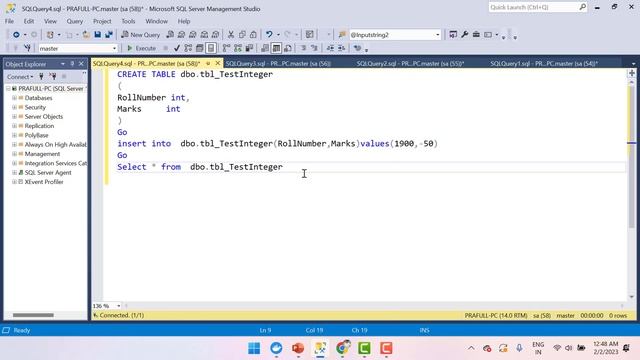Click the Specify Template Parameter Values icon
The width and height of the screenshot is (640, 360).
point(358,48)
